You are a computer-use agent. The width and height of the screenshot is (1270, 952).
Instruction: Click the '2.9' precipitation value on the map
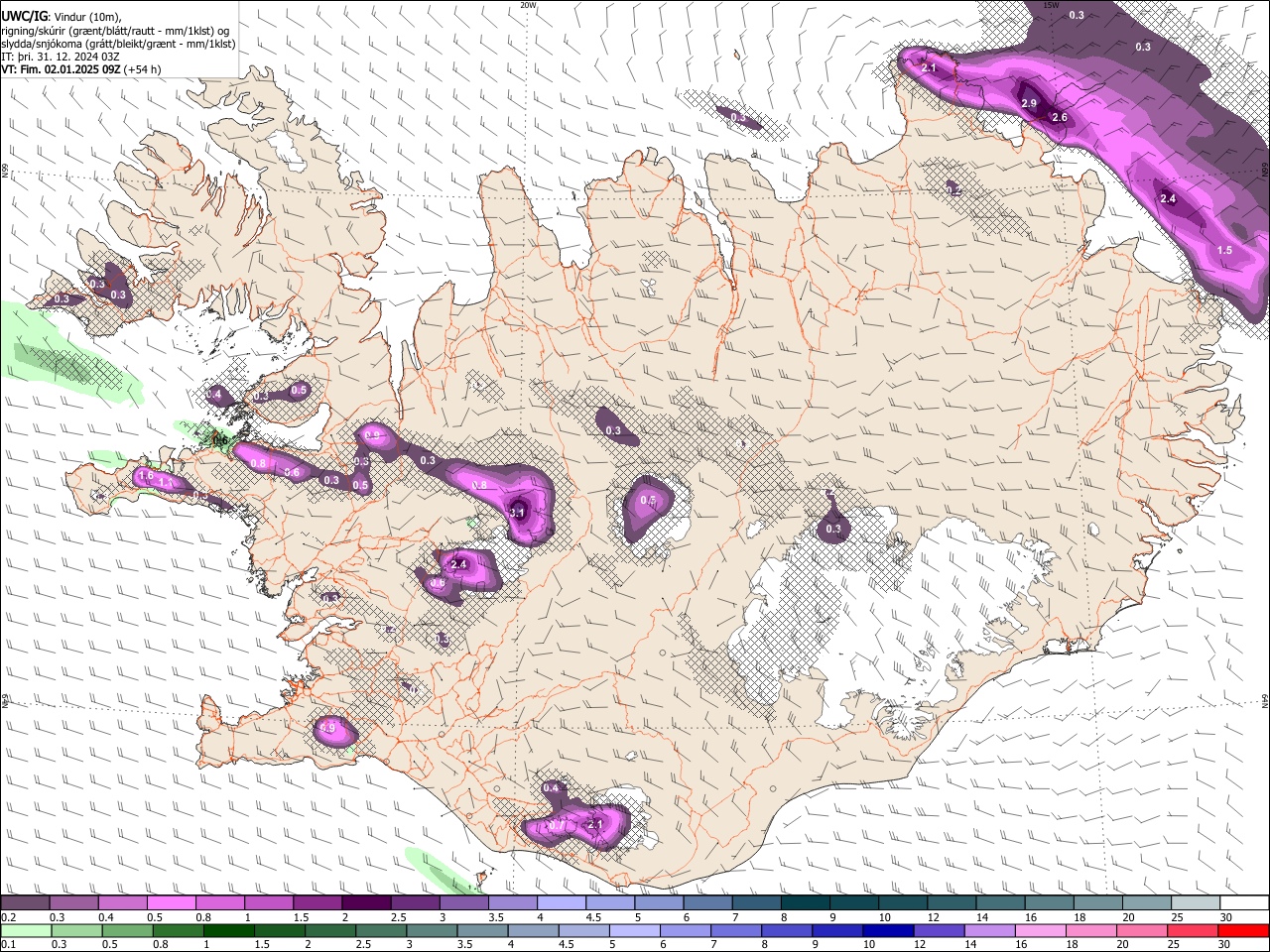[1029, 104]
